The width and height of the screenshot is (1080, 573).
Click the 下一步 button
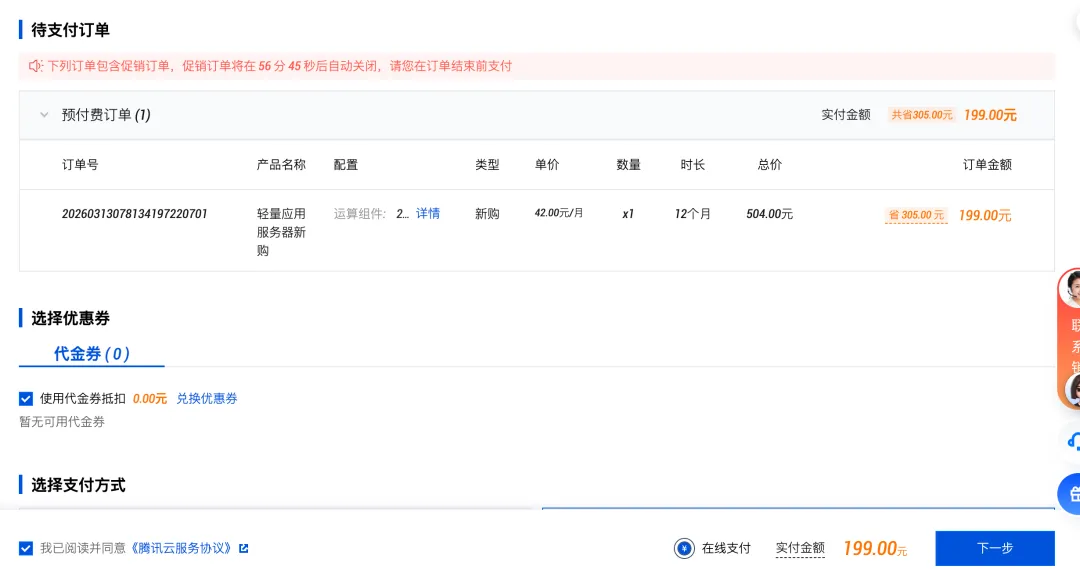(x=995, y=548)
